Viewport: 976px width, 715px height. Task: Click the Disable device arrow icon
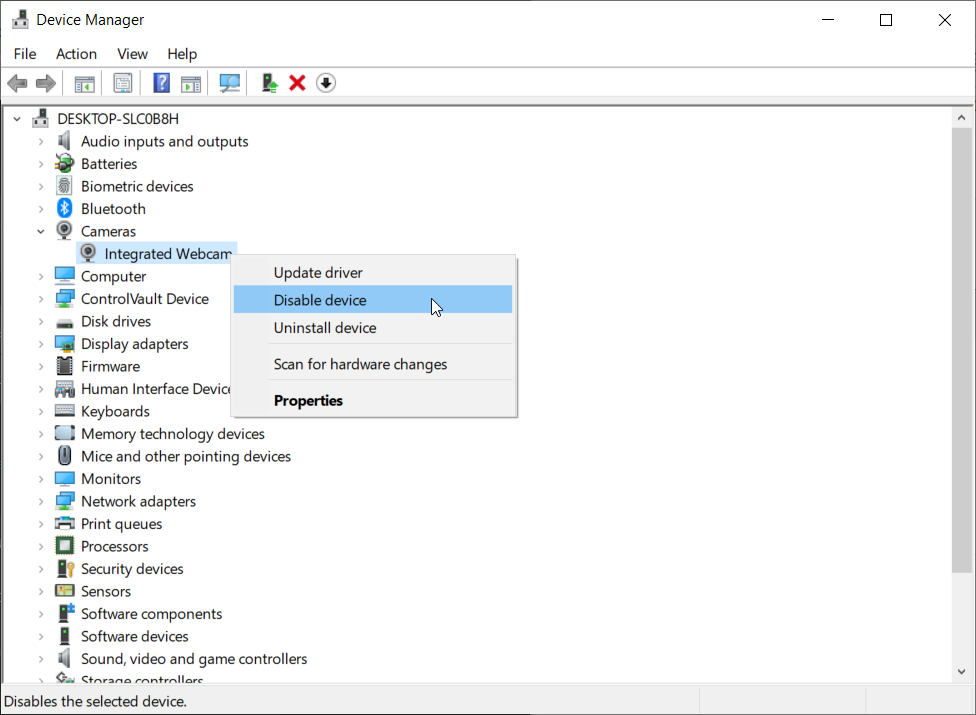[x=326, y=82]
